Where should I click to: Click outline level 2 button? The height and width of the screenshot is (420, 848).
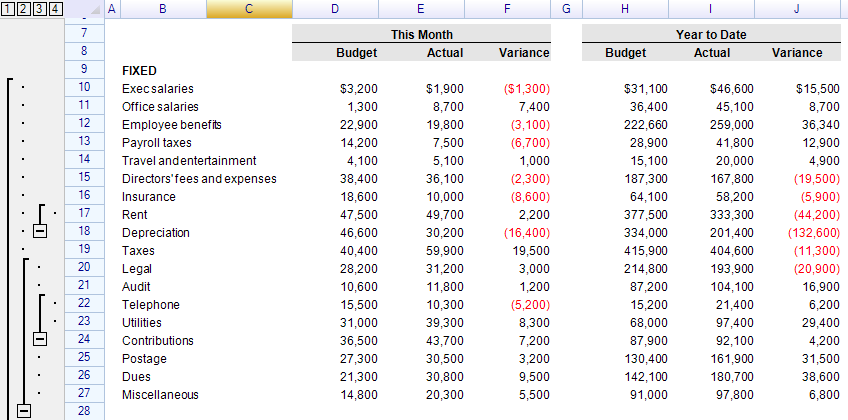(x=23, y=9)
